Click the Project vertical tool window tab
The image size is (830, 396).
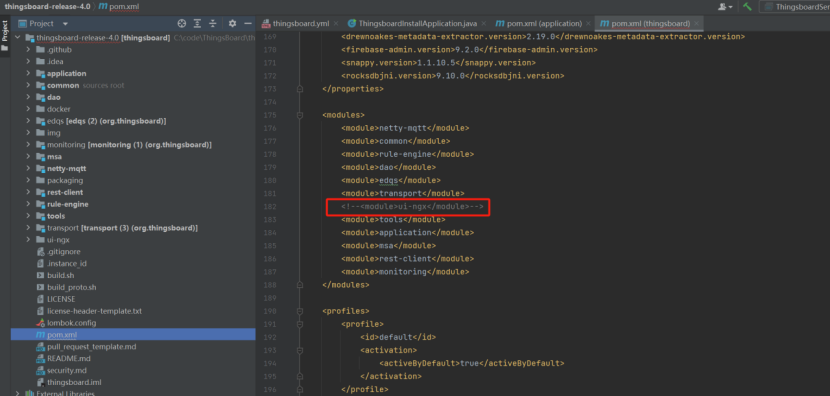5,35
